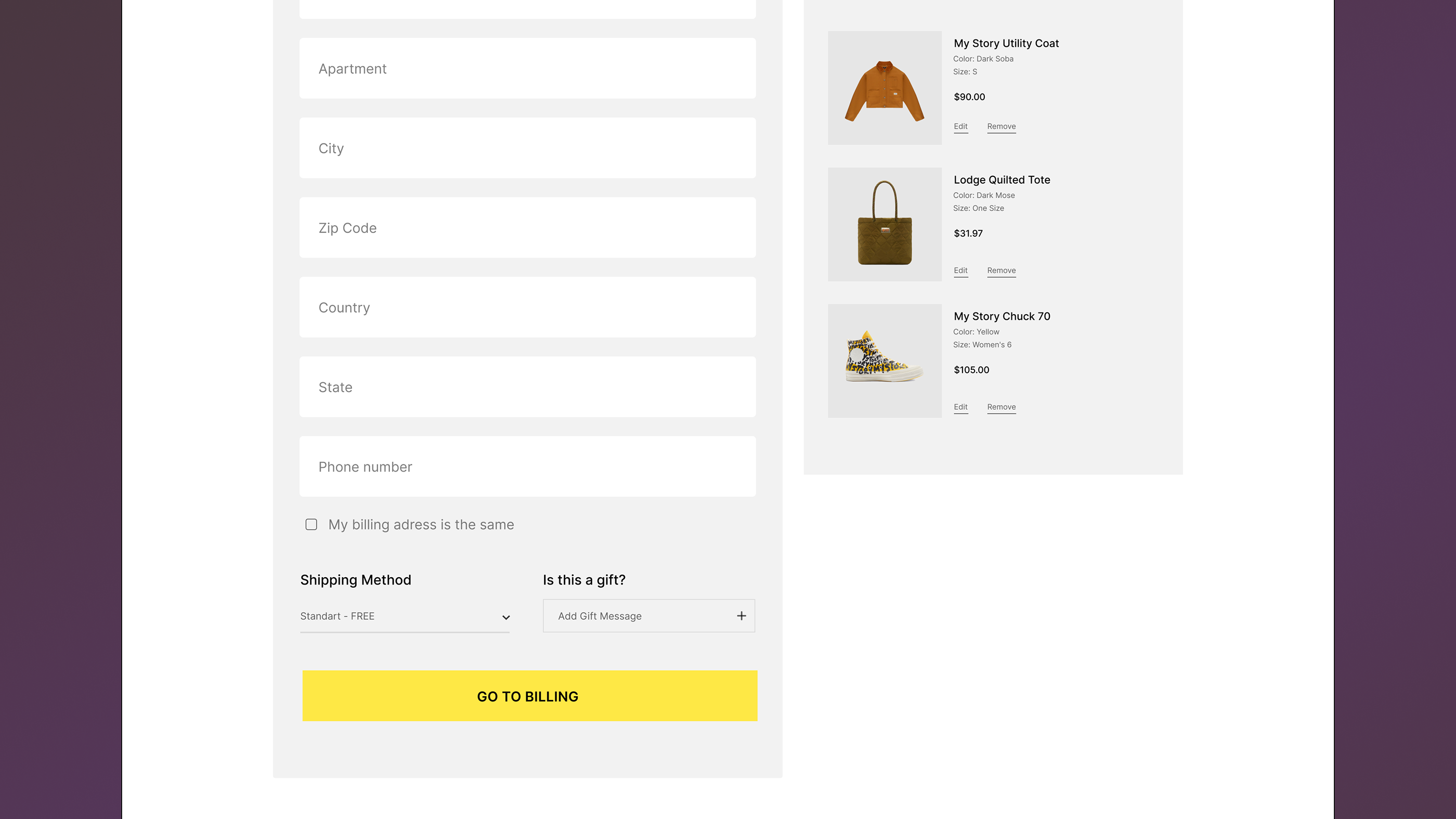Viewport: 1456px width, 819px height.
Task: Open the yellow Chuck 70 sneaker thumbnail
Action: point(885,361)
